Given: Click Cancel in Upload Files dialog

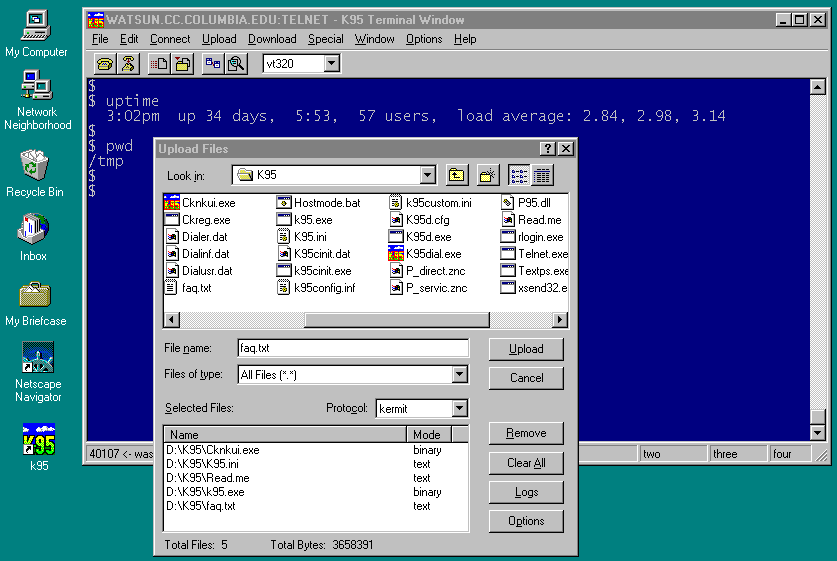Looking at the screenshot, I should [x=526, y=378].
